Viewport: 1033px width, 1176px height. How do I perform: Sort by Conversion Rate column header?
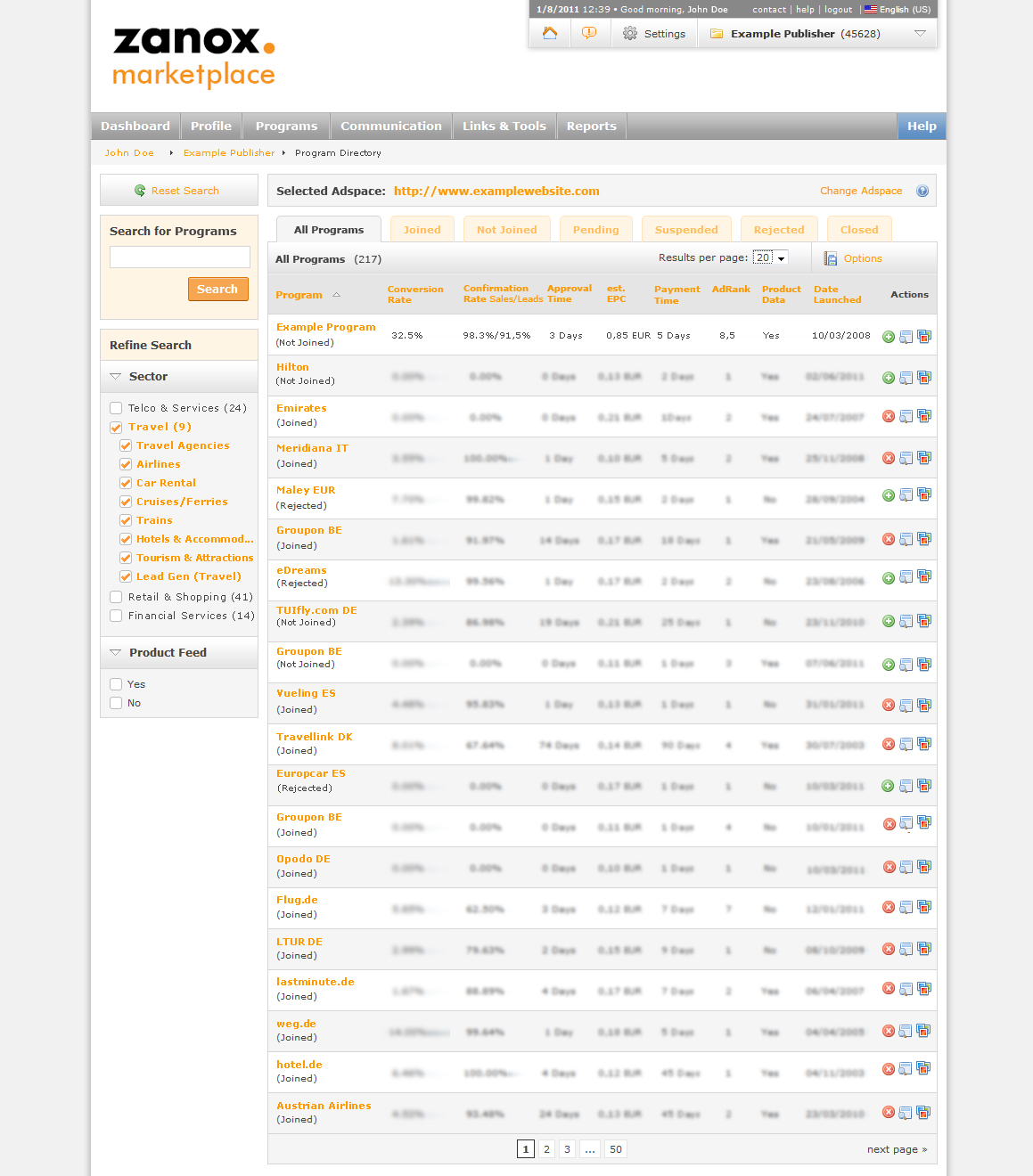tap(415, 295)
